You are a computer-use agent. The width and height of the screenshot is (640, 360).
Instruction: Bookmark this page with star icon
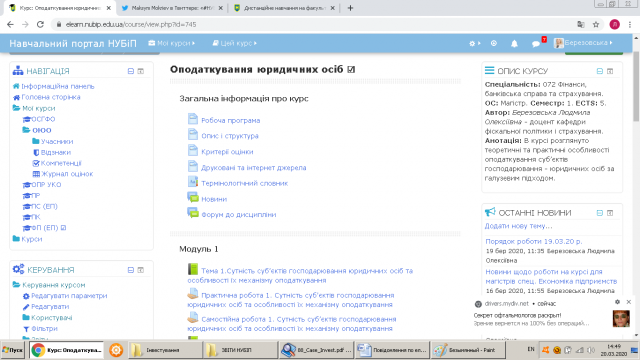596,24
